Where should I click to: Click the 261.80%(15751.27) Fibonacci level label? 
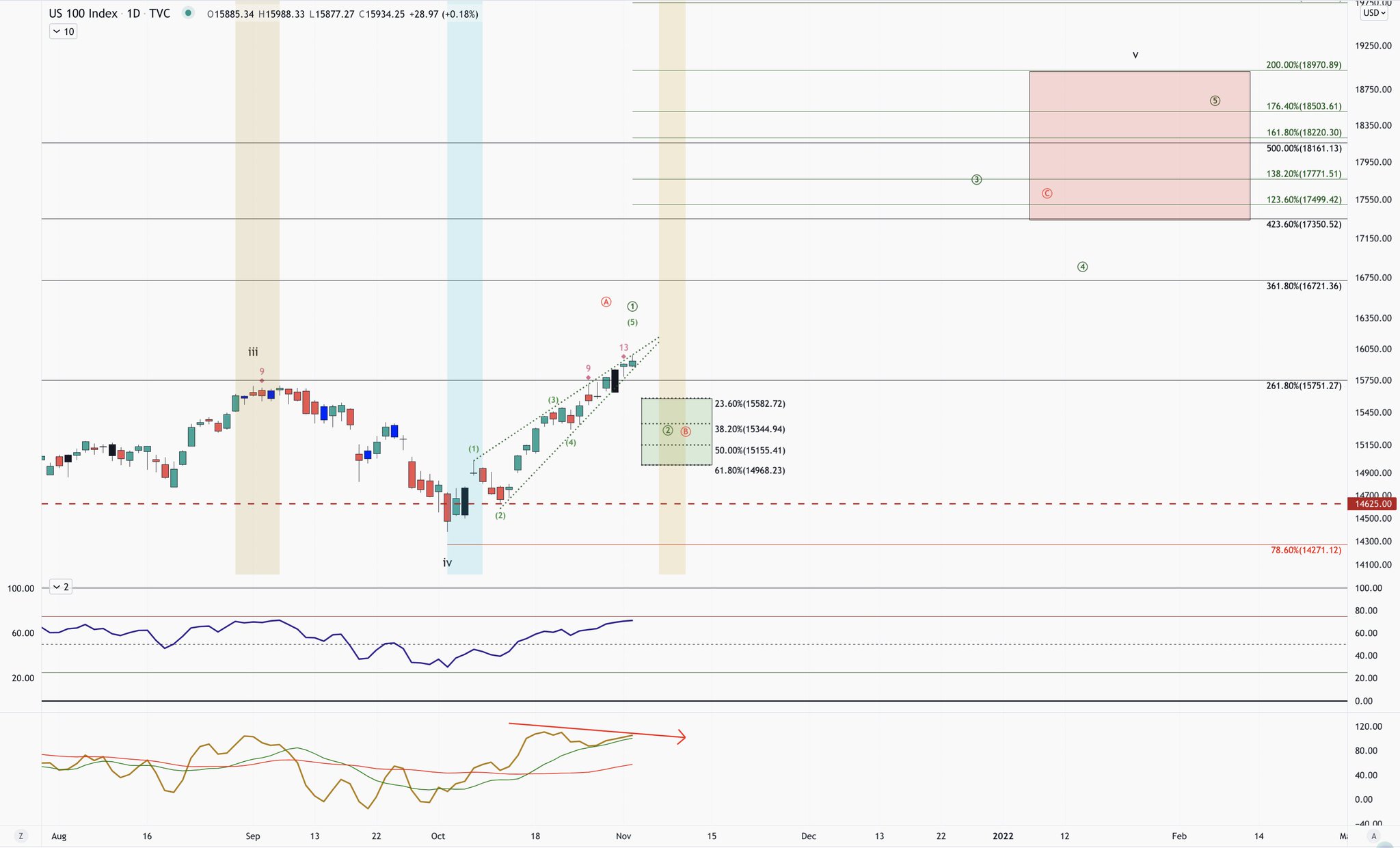(x=1303, y=386)
